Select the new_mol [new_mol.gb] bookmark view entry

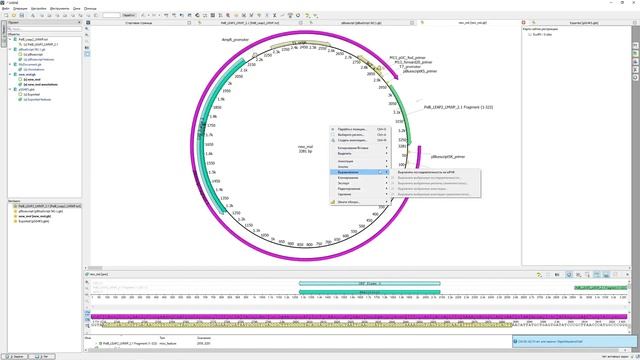click(x=35, y=216)
